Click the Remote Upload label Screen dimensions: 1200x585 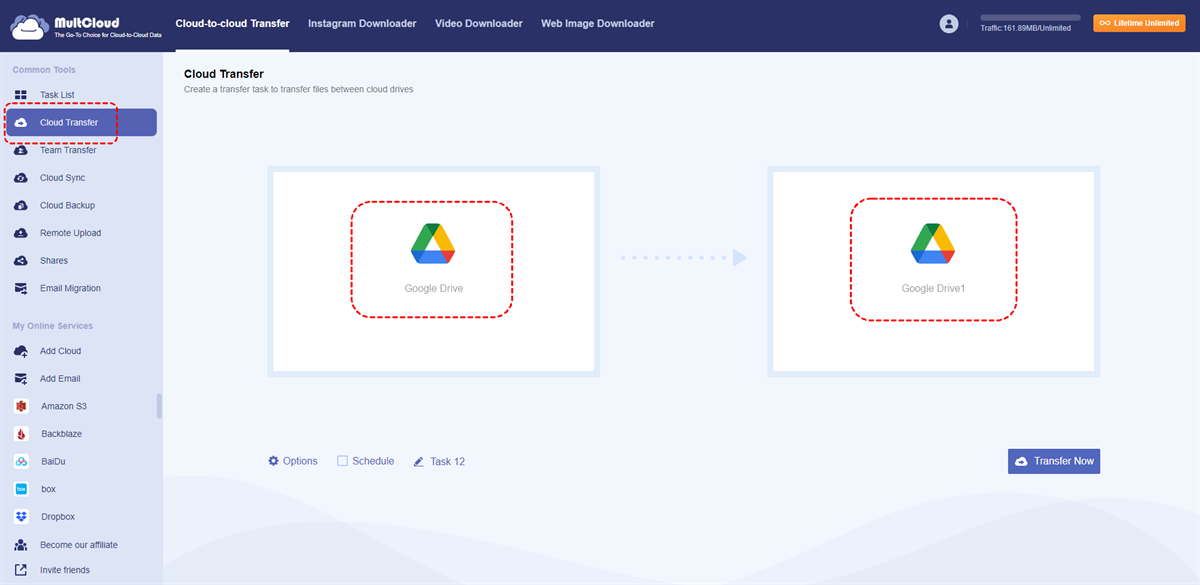tap(70, 233)
